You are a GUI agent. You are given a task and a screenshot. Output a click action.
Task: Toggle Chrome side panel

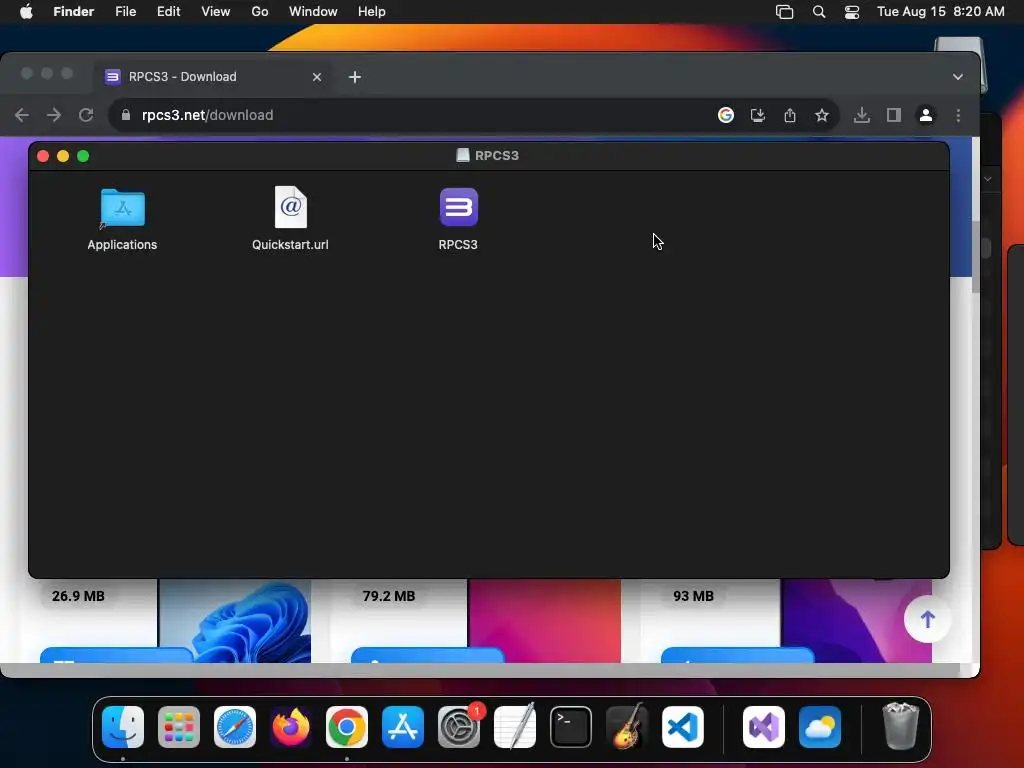pyautogui.click(x=893, y=116)
